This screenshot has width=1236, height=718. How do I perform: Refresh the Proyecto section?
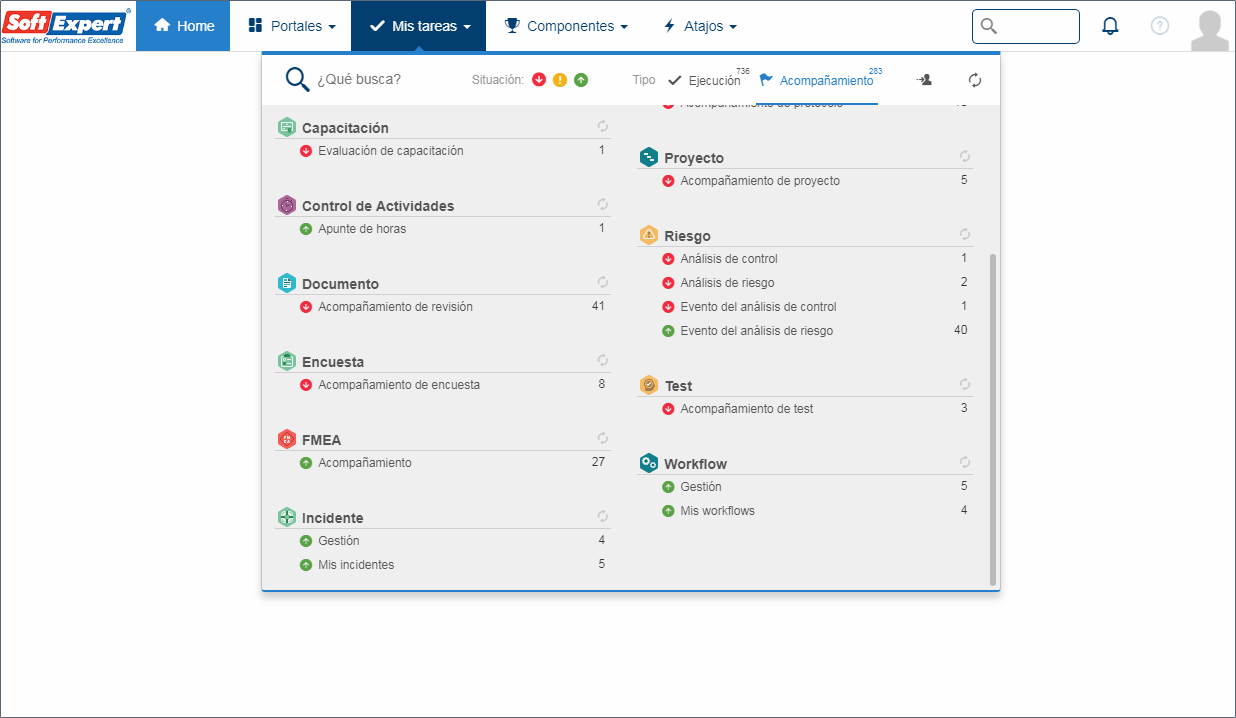965,156
